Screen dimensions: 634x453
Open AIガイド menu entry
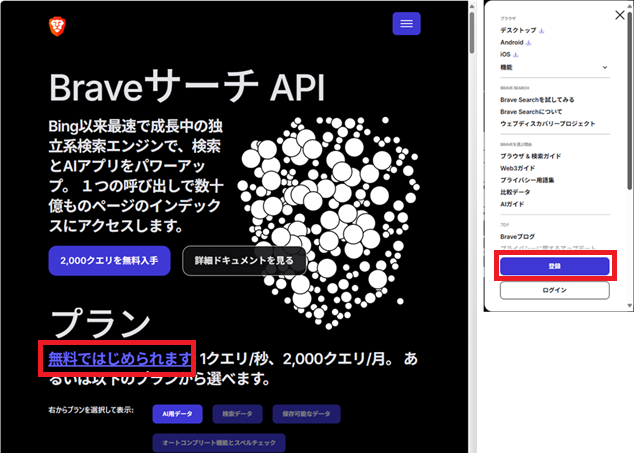pyautogui.click(x=512, y=204)
